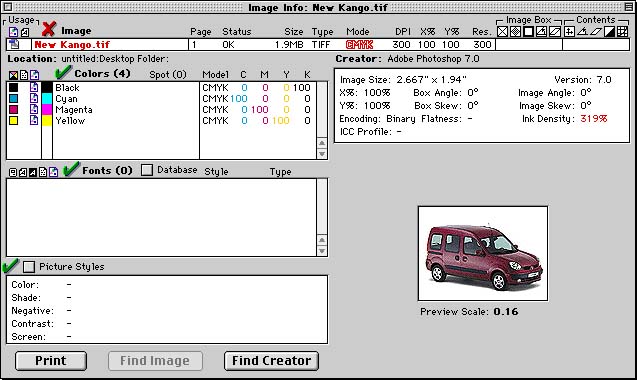Click the page icon in the Yellow color row

click(x=34, y=120)
